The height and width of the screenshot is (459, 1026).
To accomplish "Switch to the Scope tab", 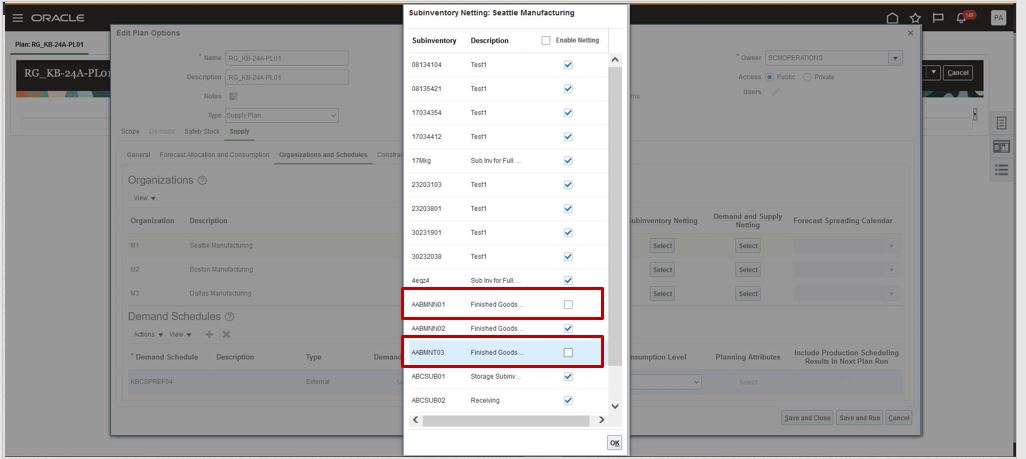I will [130, 132].
